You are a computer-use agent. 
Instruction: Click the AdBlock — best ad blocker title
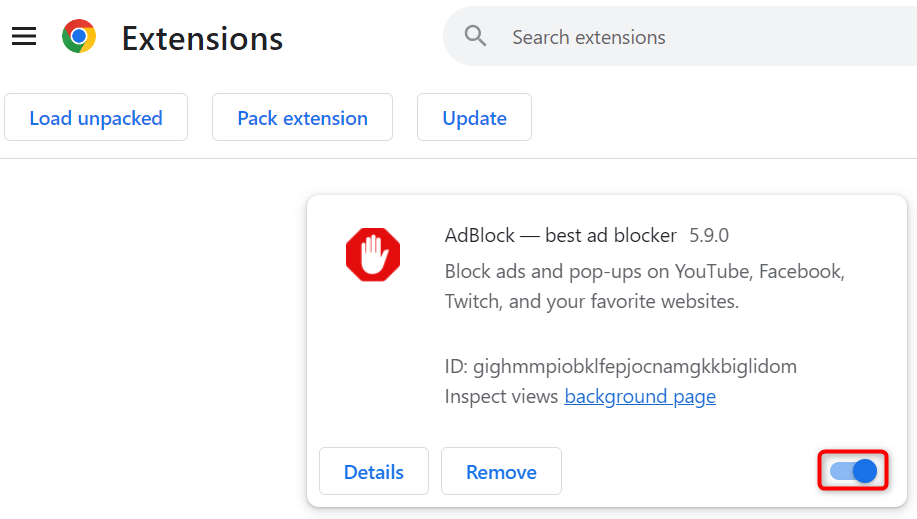tap(560, 236)
